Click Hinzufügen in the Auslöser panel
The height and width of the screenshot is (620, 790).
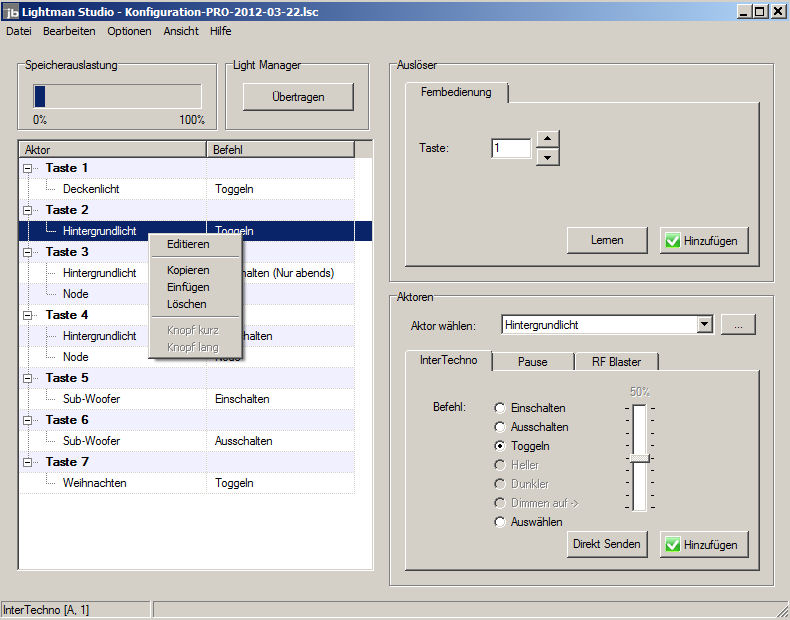tap(704, 240)
